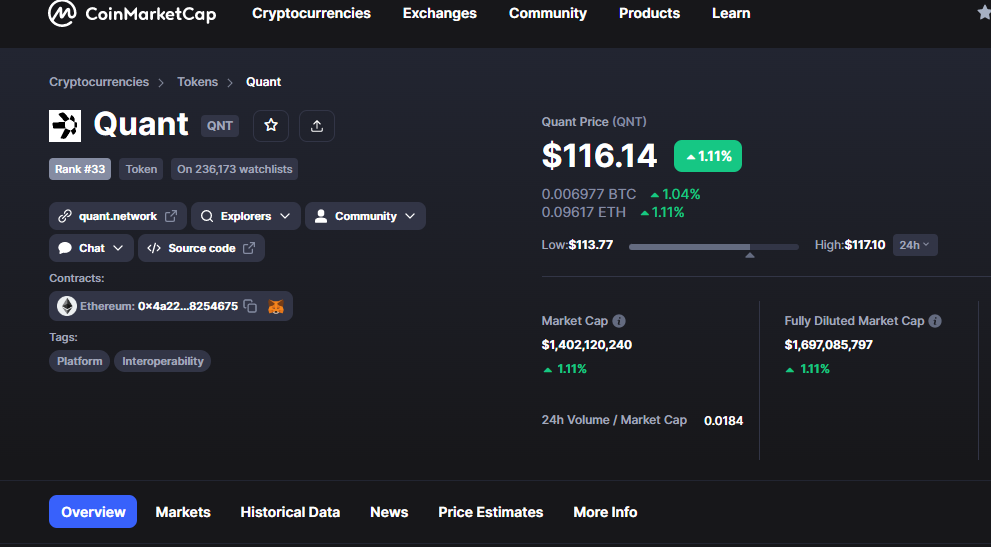Open the Products nav menu
The height and width of the screenshot is (547, 991).
pos(650,13)
